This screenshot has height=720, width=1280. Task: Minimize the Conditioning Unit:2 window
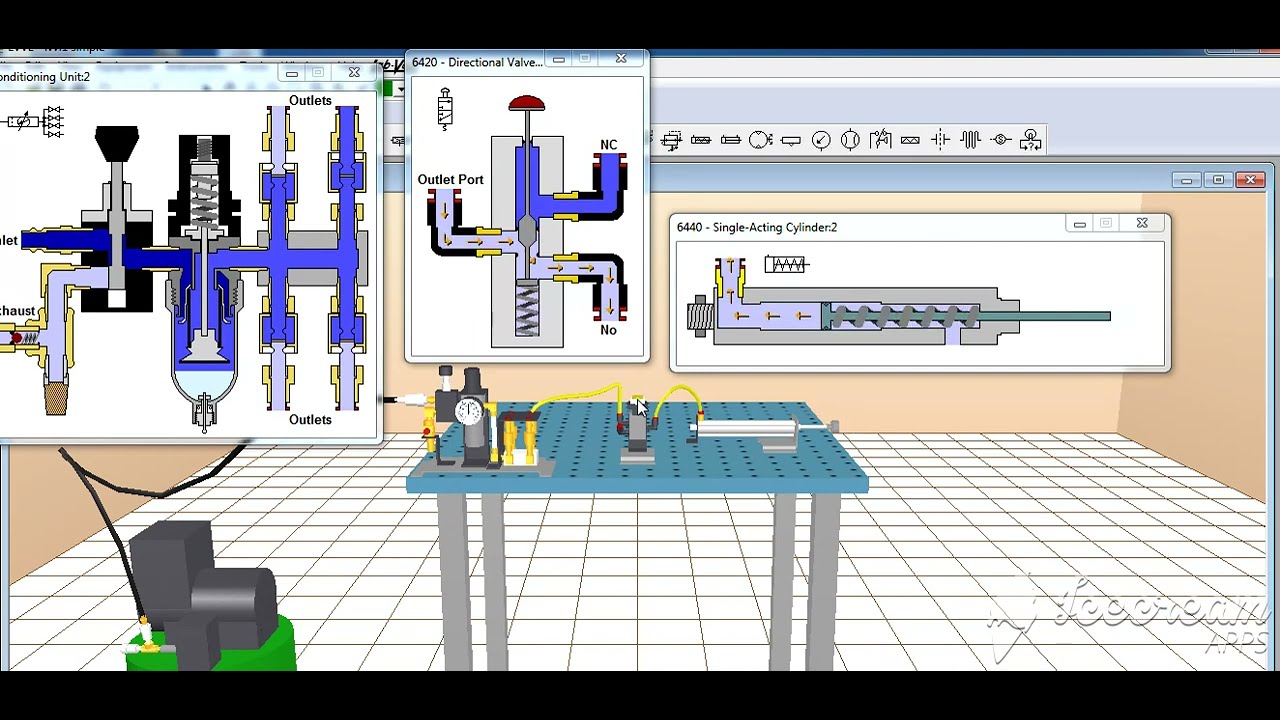(x=292, y=73)
